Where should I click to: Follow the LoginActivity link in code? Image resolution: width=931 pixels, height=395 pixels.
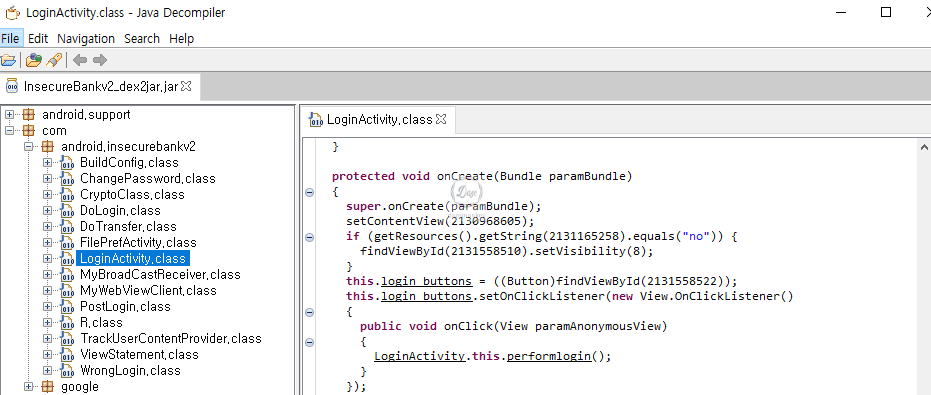420,356
